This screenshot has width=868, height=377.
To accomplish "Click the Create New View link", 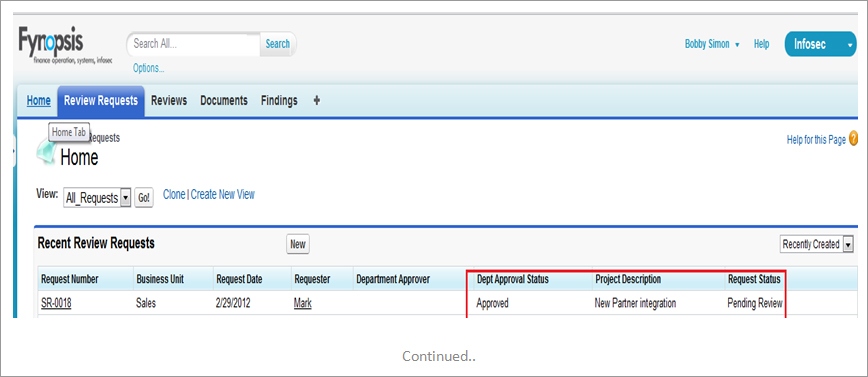I will [x=223, y=195].
